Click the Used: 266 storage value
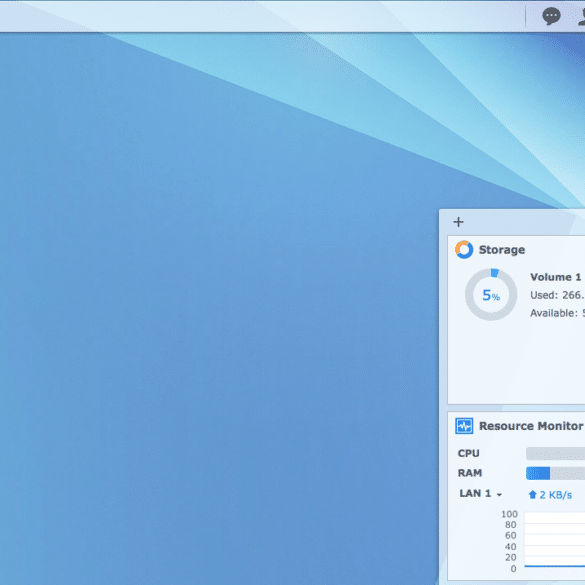The height and width of the screenshot is (585, 585). 557,295
